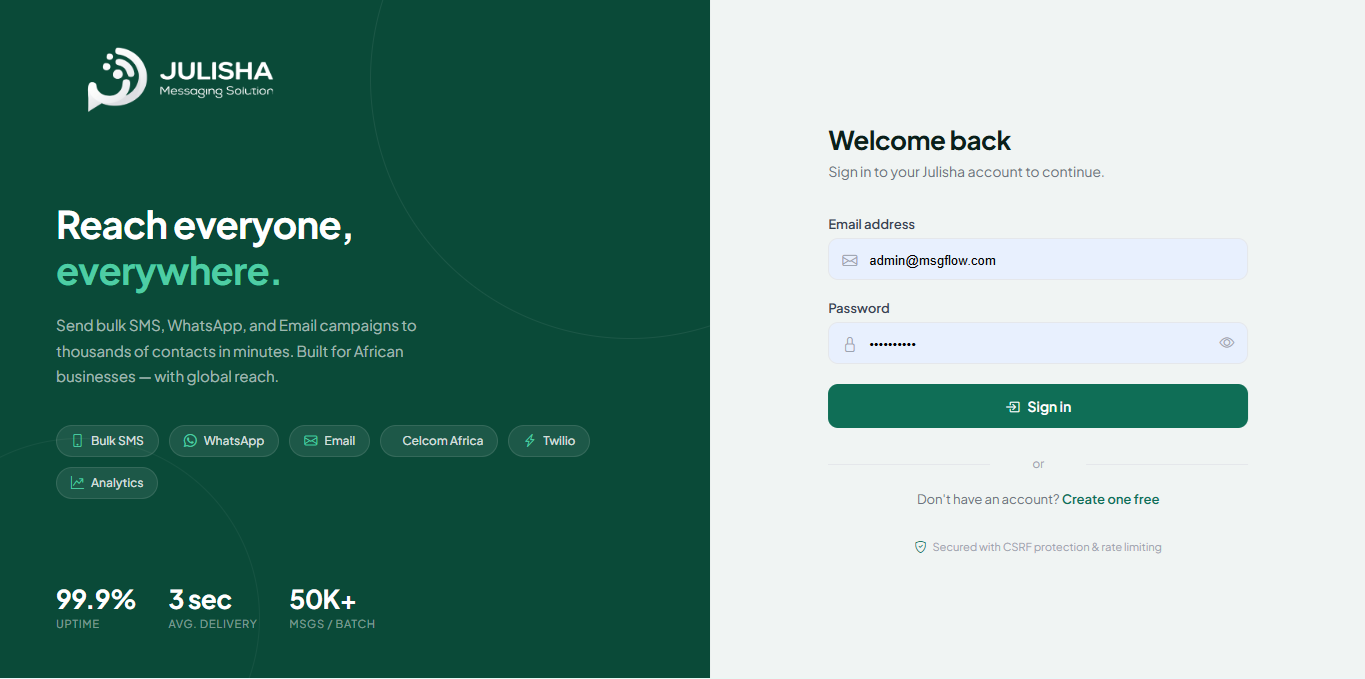Click the Password label

click(x=859, y=308)
